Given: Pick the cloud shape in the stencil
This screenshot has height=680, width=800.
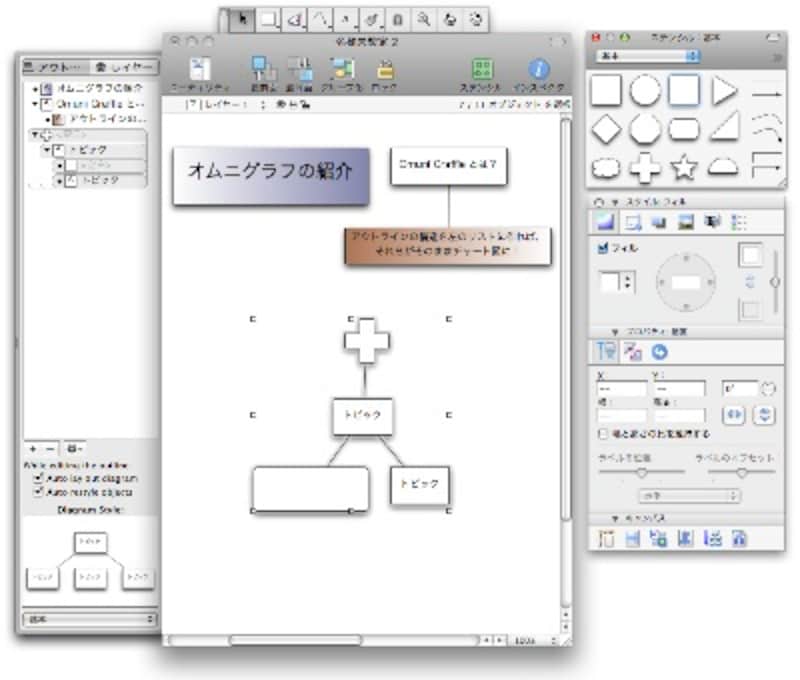Looking at the screenshot, I should point(606,168).
